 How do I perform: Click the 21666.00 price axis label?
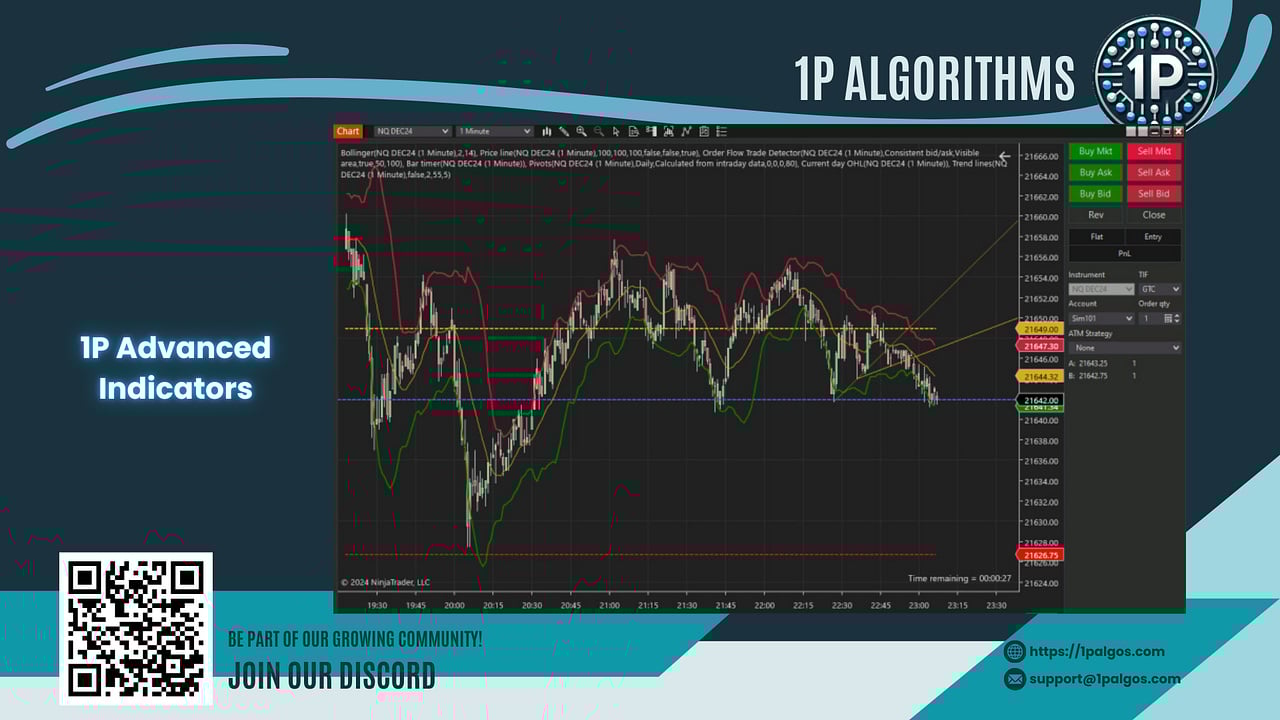[x=1041, y=157]
